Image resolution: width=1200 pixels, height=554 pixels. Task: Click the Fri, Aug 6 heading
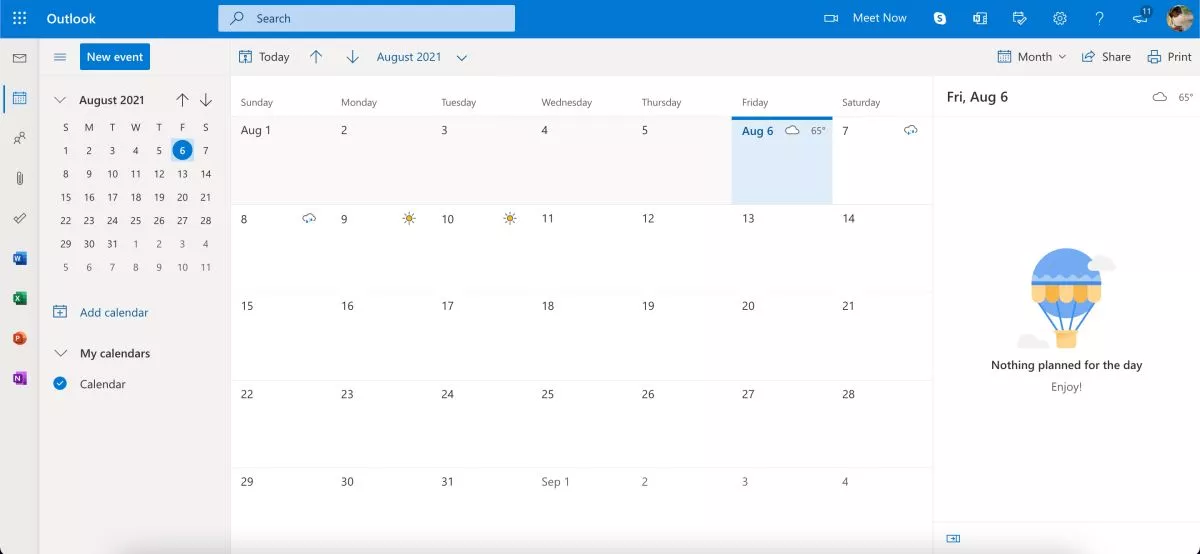click(x=977, y=97)
